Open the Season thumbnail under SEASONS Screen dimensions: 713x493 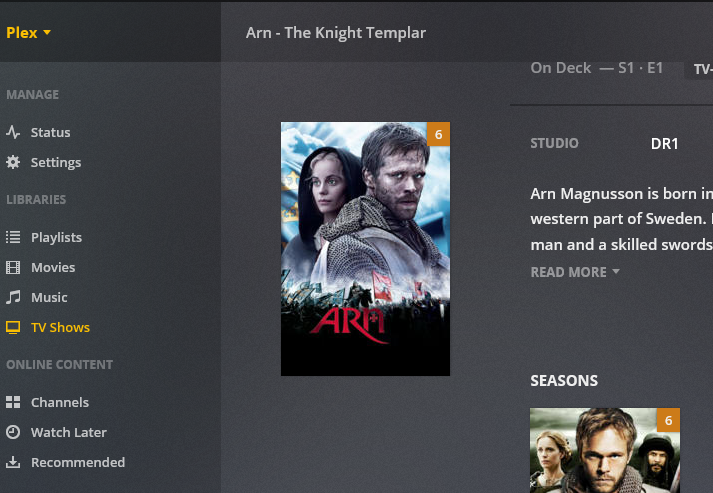point(605,450)
